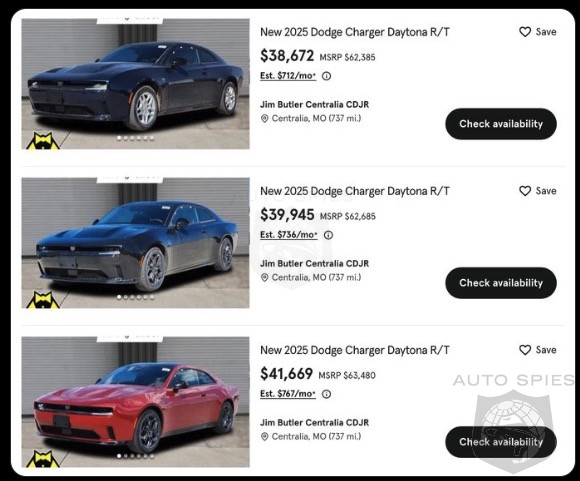
Task: Open Est. $712/mo payment estimate link
Action: (288, 76)
